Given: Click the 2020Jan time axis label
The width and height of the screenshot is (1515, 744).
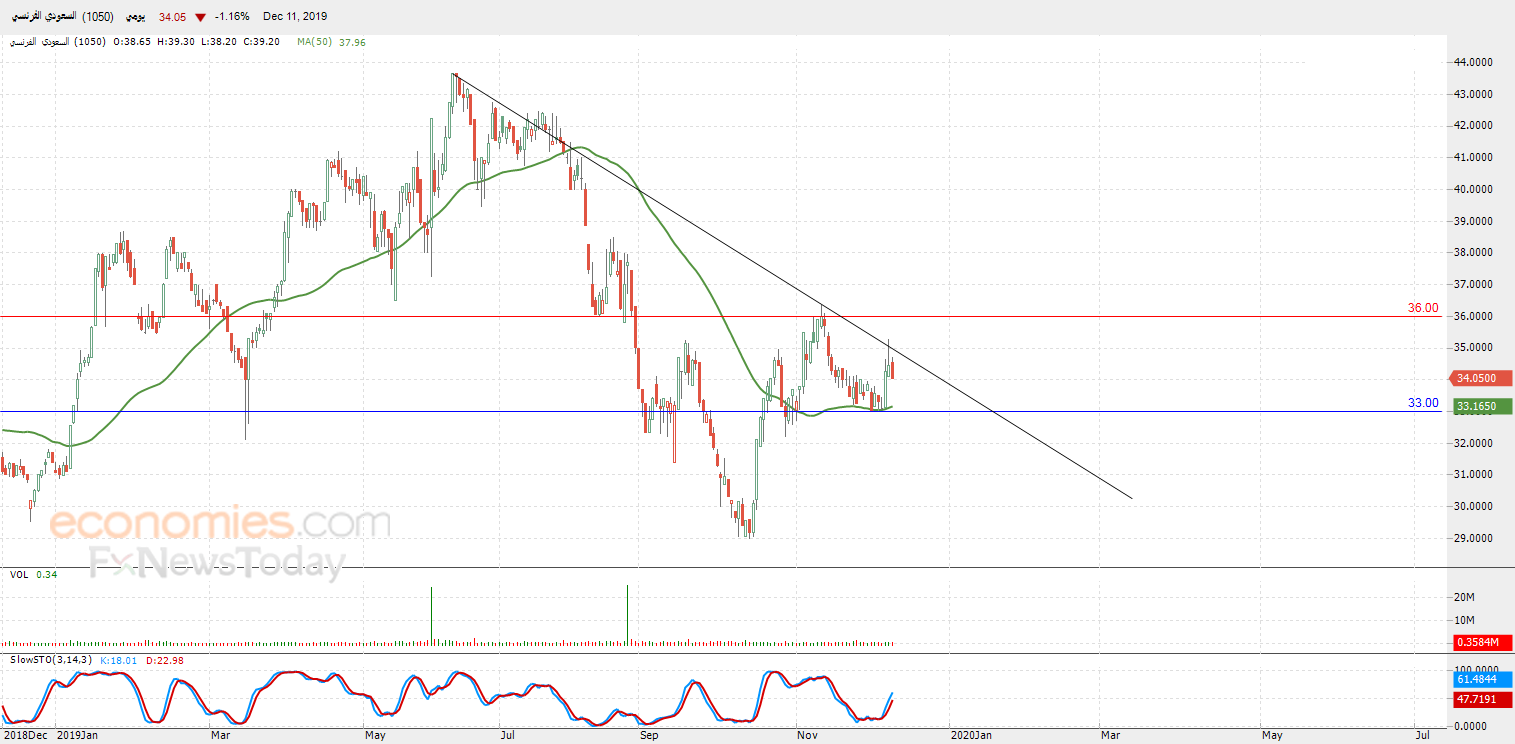Looking at the screenshot, I should (970, 736).
